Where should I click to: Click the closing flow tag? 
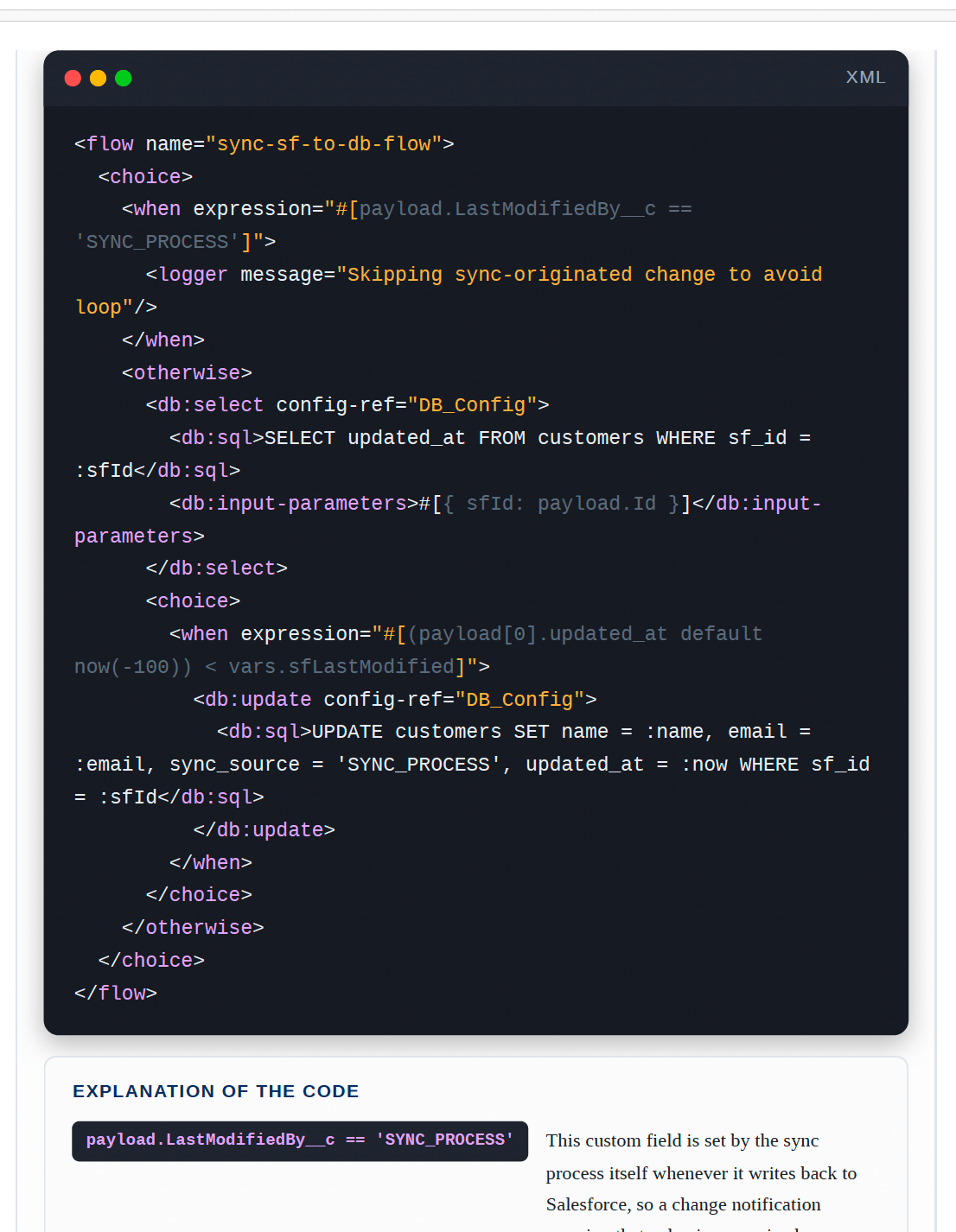[x=116, y=994]
